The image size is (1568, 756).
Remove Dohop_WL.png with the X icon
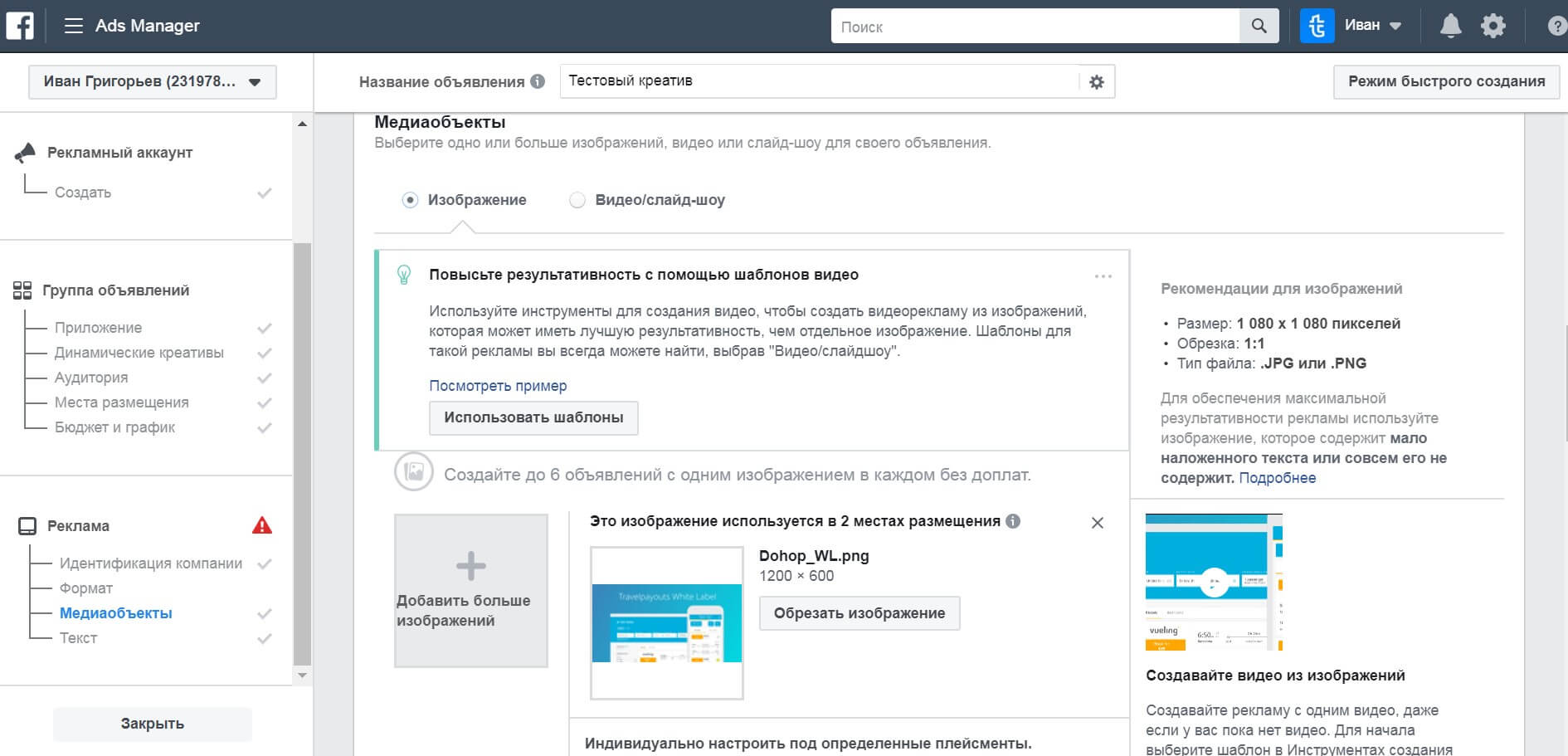(1098, 523)
